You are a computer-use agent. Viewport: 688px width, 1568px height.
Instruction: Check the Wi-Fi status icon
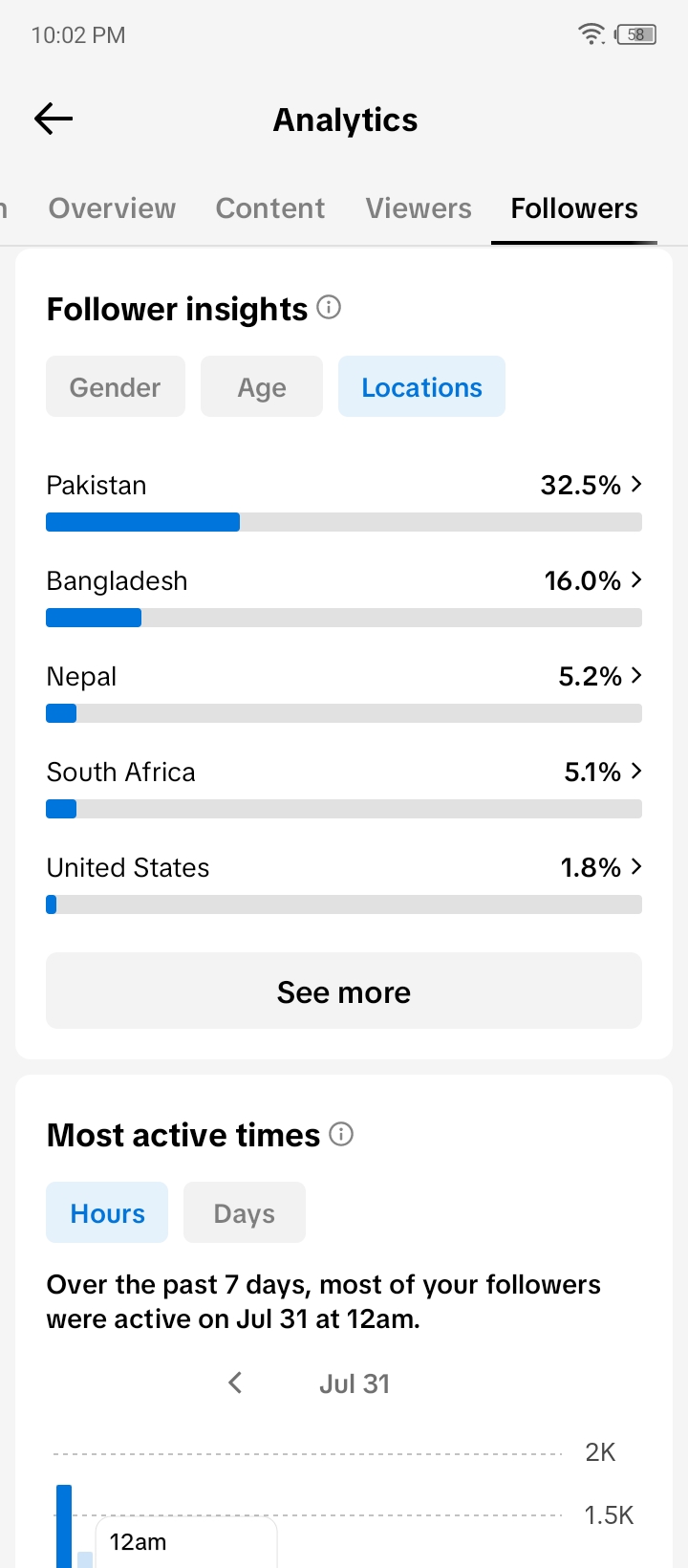tap(592, 34)
